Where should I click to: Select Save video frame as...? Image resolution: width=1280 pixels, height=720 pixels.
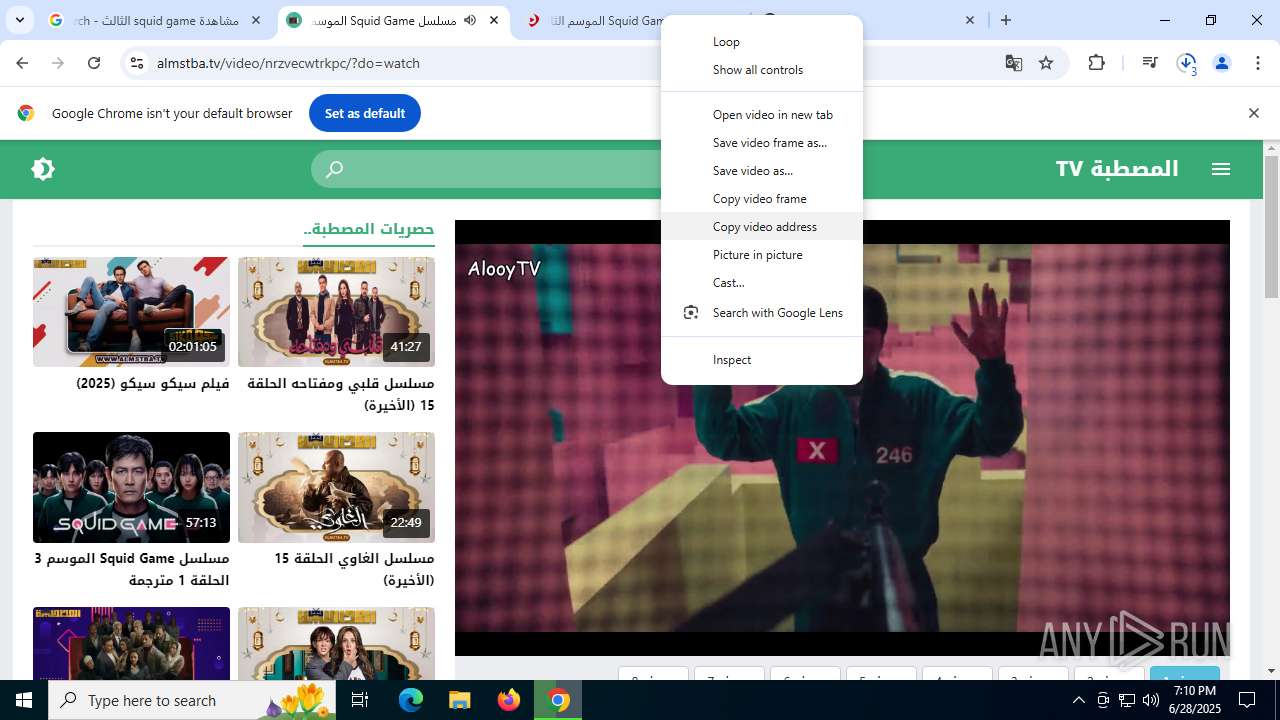[762, 143]
